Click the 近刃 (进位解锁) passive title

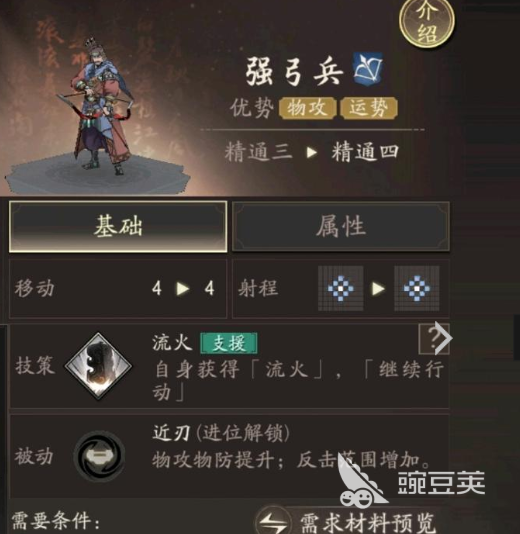pyautogui.click(x=221, y=434)
